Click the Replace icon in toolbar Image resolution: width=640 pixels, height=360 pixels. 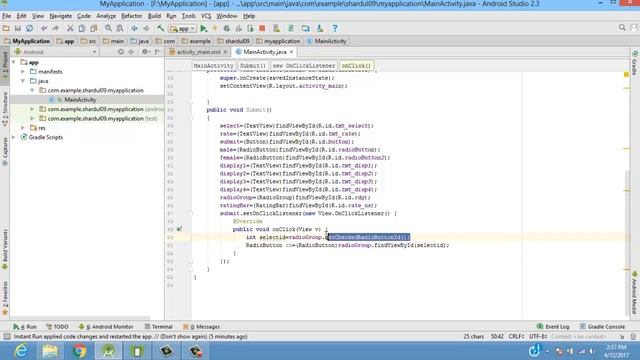pos(120,28)
